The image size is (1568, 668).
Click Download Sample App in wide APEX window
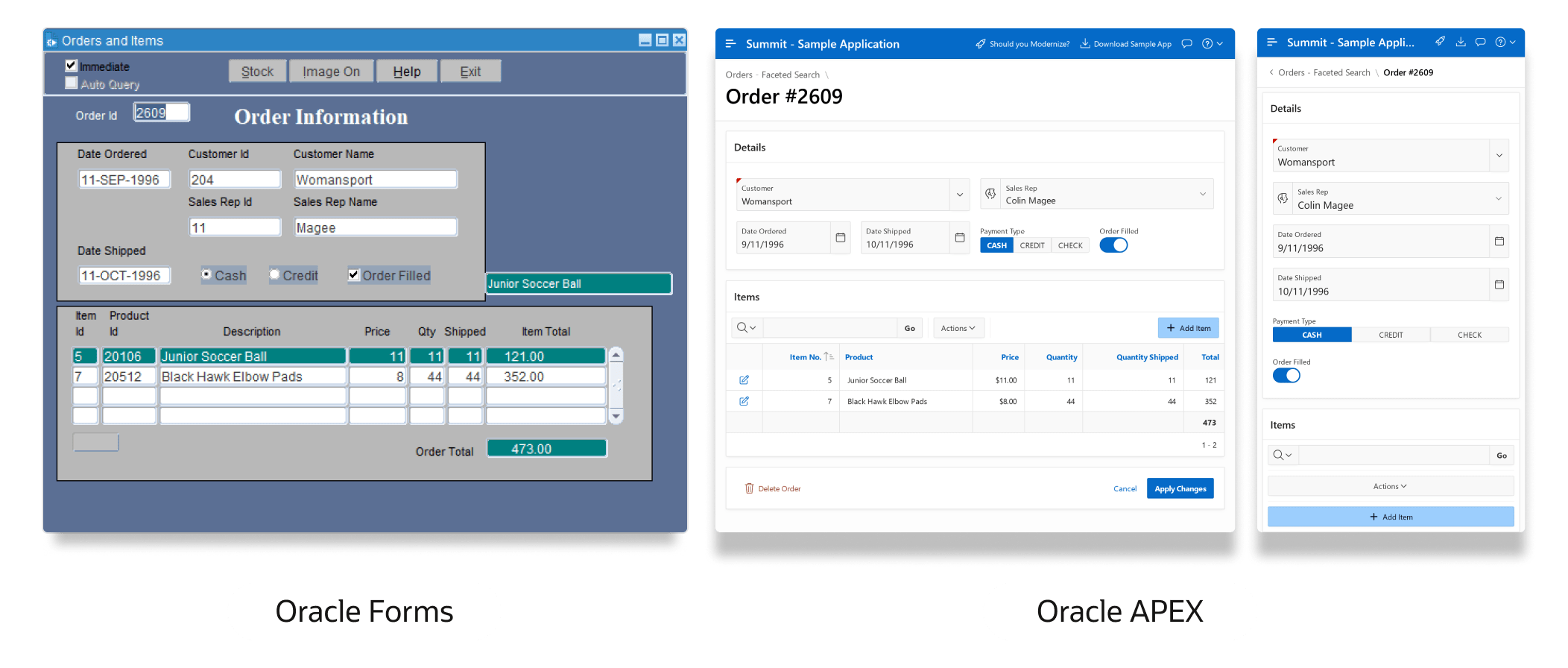pos(1125,44)
